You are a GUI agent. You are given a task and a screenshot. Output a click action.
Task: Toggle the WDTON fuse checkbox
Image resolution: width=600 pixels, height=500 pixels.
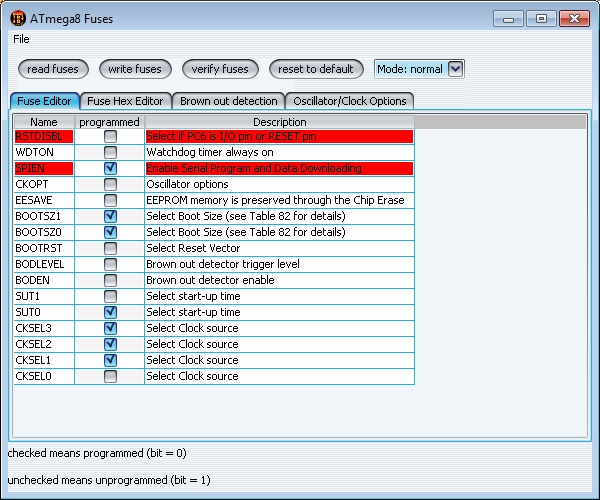click(110, 152)
